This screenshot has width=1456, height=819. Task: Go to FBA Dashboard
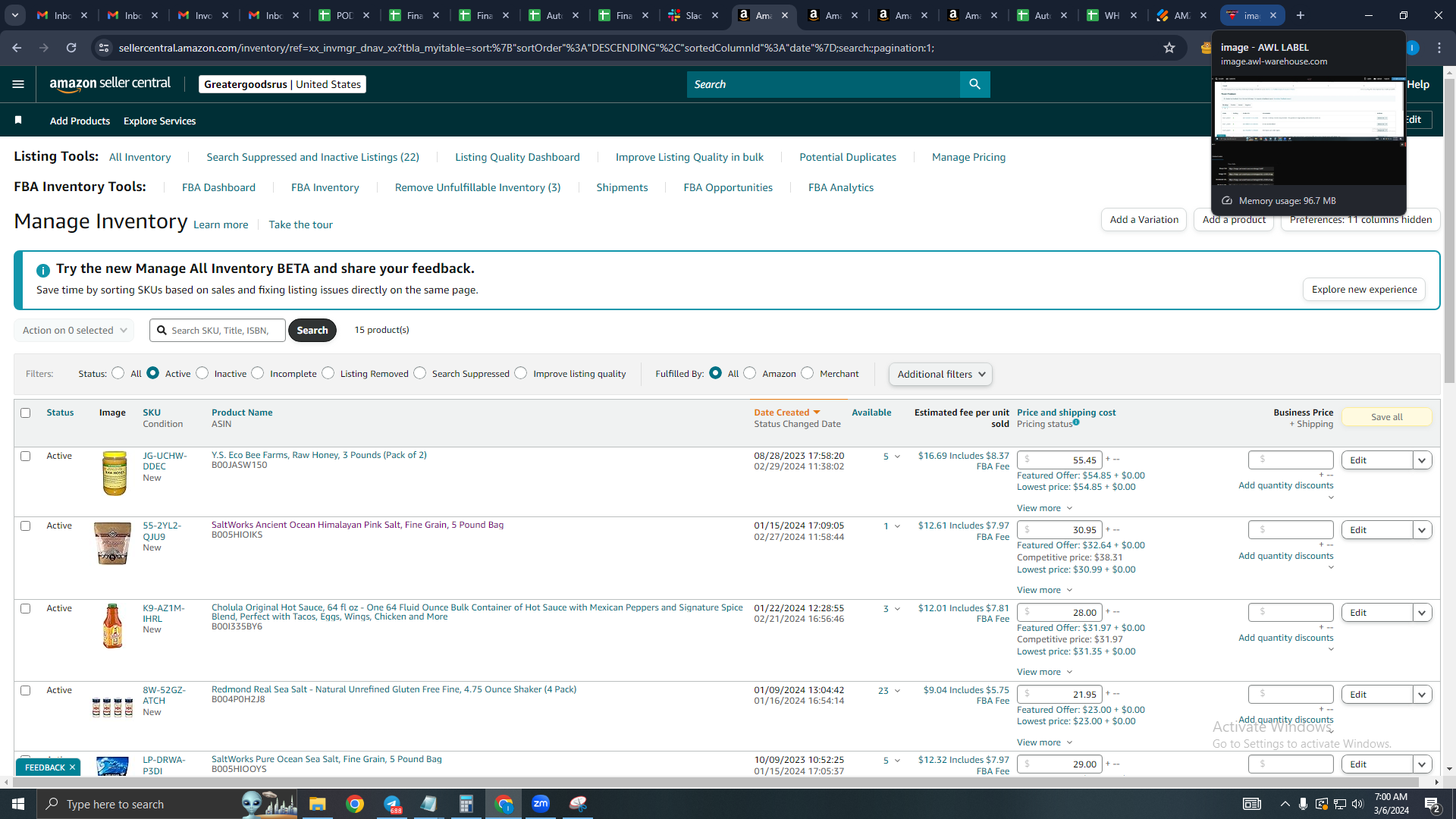click(x=218, y=187)
